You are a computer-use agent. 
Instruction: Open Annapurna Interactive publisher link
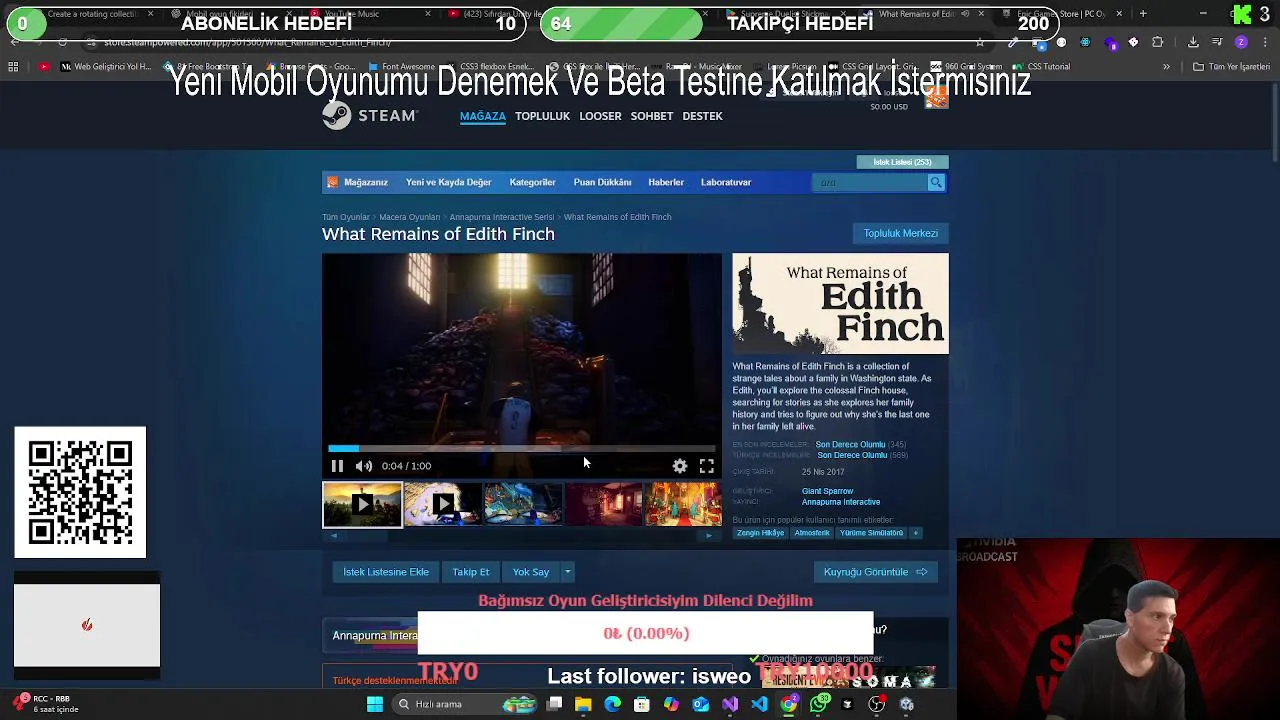[x=841, y=502]
